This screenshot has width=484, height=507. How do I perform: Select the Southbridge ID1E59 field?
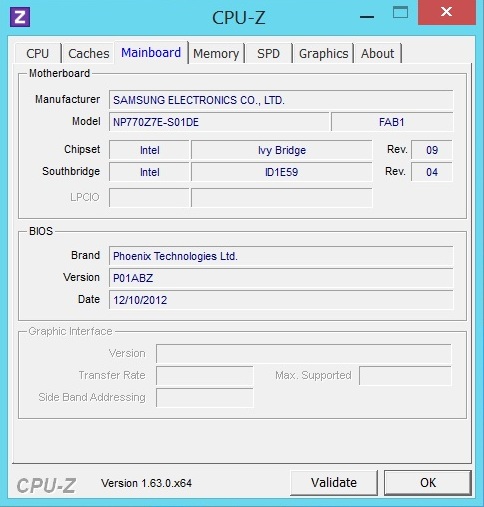(x=282, y=172)
